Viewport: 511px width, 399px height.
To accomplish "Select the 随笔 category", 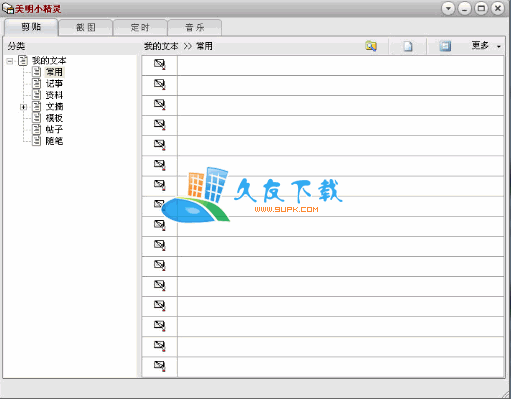I will (x=54, y=141).
